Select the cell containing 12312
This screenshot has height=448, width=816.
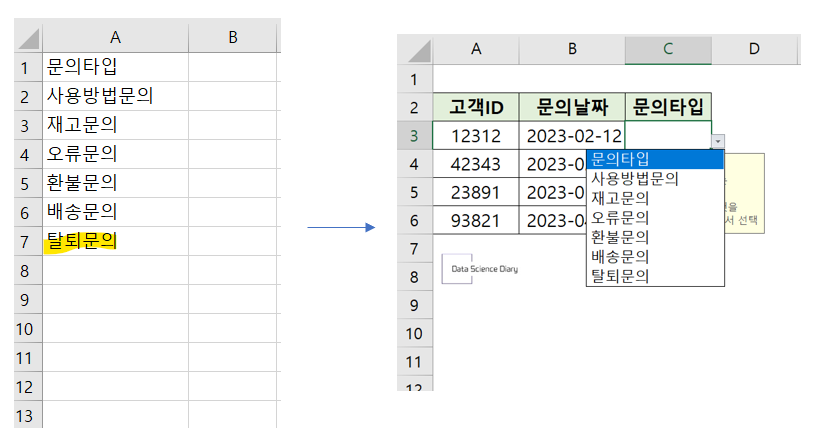point(476,136)
